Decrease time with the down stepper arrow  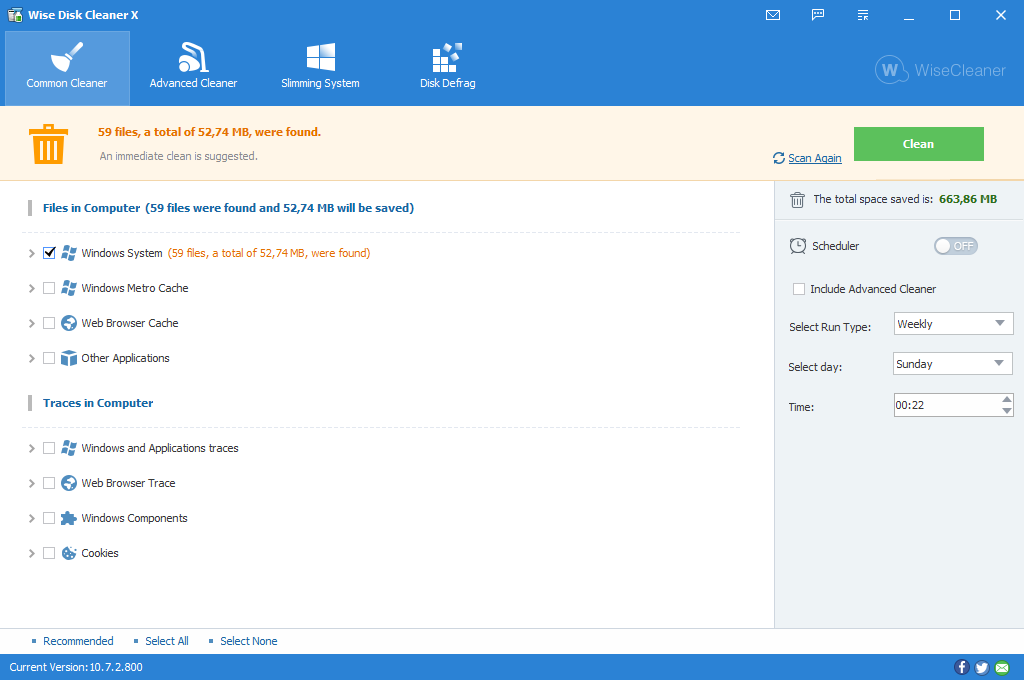(x=1006, y=411)
